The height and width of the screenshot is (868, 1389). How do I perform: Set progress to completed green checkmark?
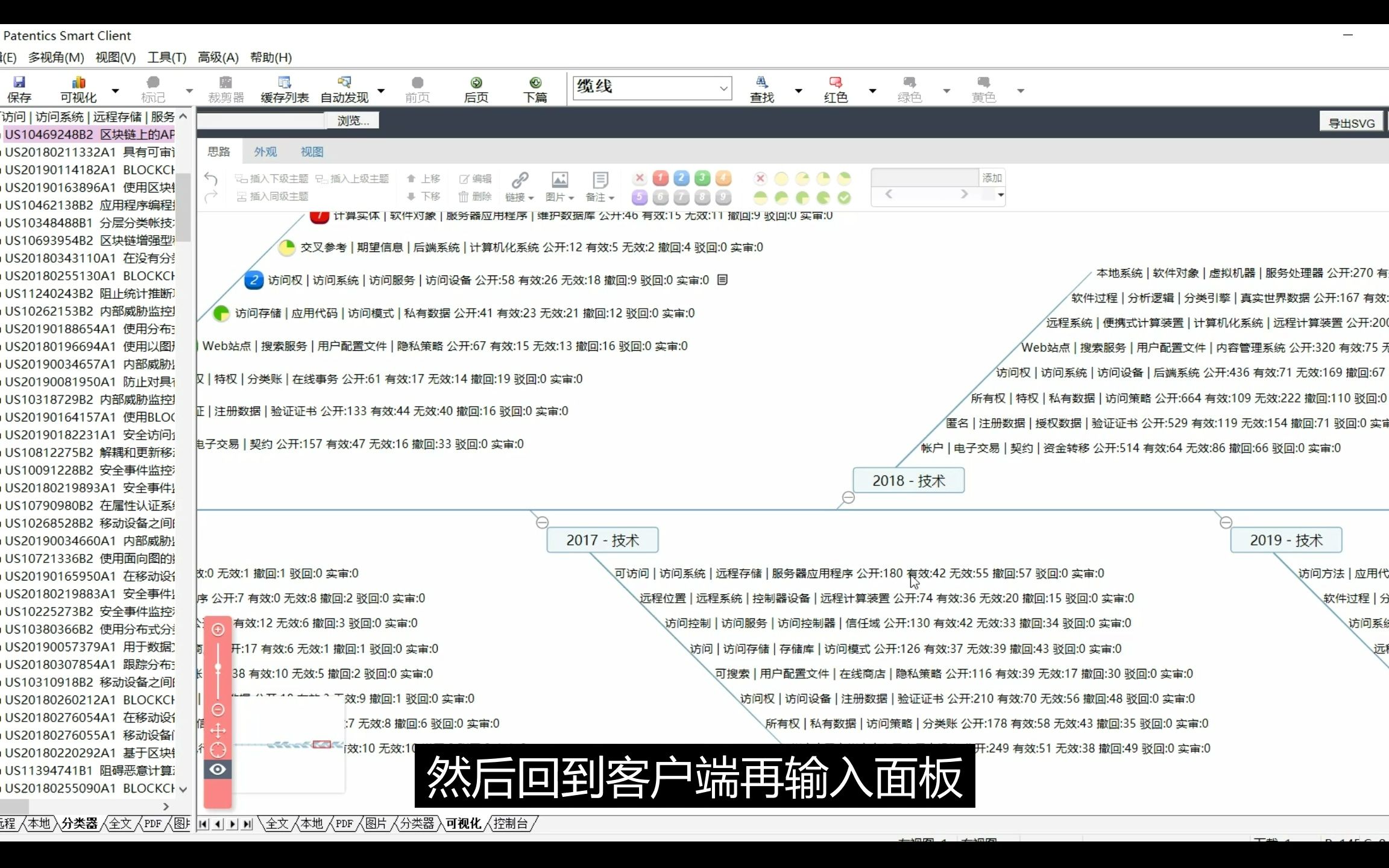pos(844,198)
